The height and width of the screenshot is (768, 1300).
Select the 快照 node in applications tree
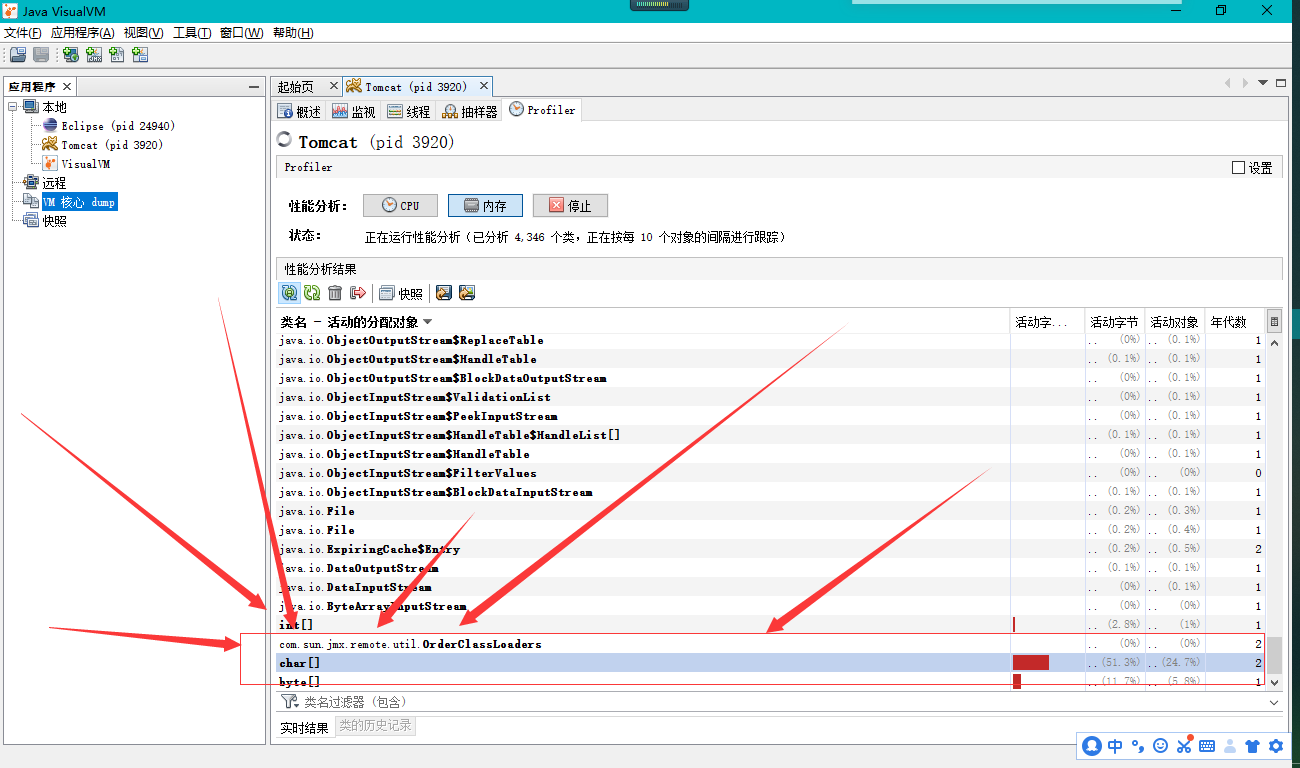(54, 221)
